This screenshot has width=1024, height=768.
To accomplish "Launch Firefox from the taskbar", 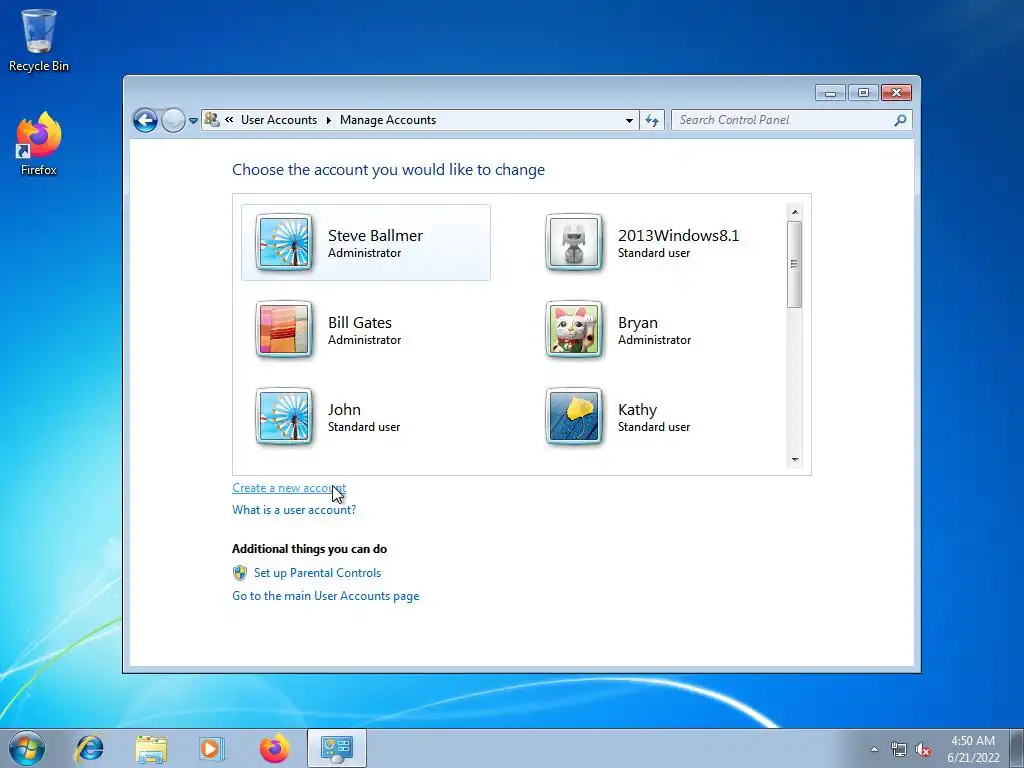I will (274, 748).
